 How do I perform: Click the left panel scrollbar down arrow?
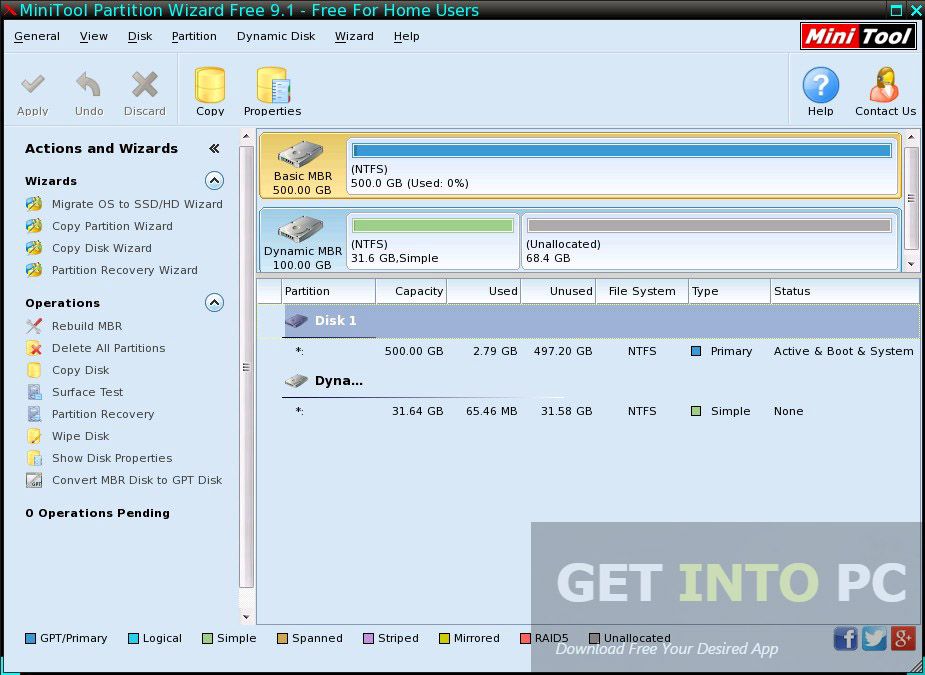(x=247, y=618)
